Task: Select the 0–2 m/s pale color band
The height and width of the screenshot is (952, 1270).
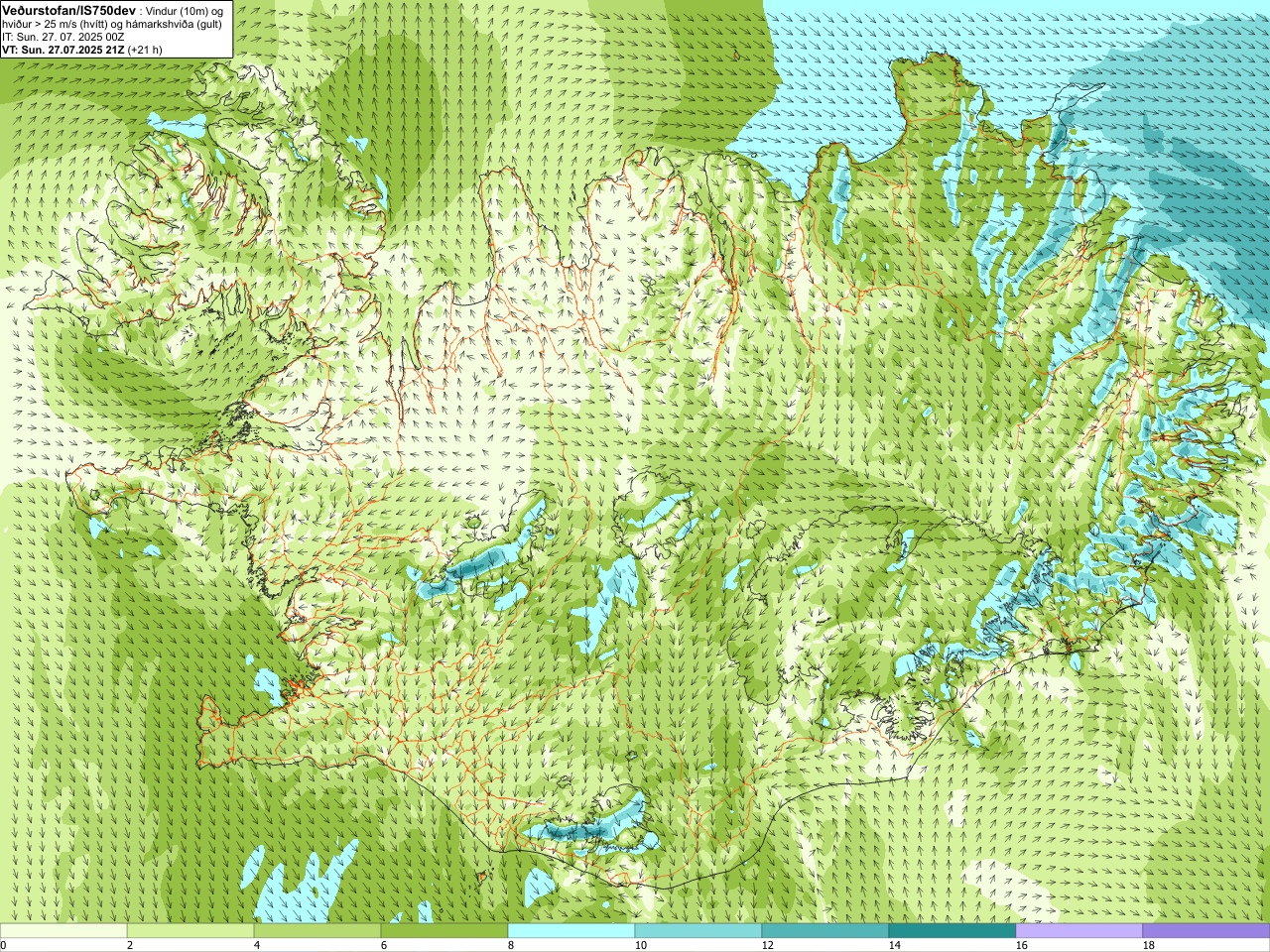Action: click(x=63, y=931)
